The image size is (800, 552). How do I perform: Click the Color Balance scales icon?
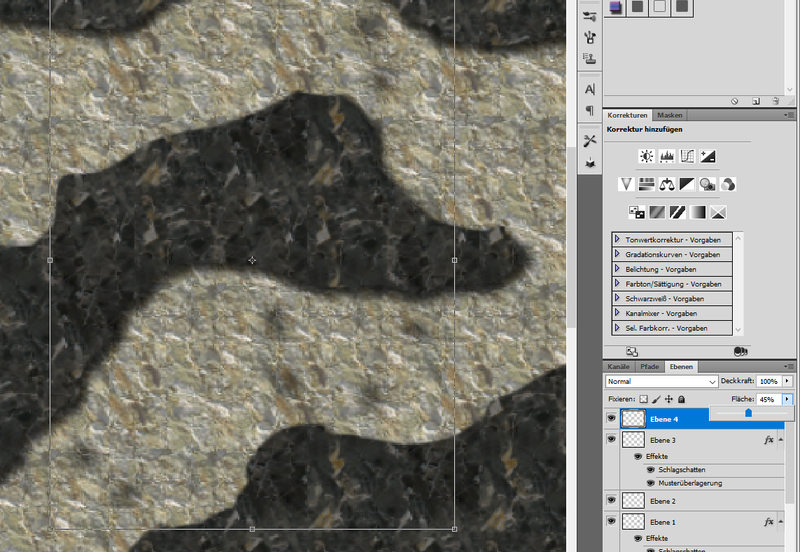pyautogui.click(x=666, y=184)
